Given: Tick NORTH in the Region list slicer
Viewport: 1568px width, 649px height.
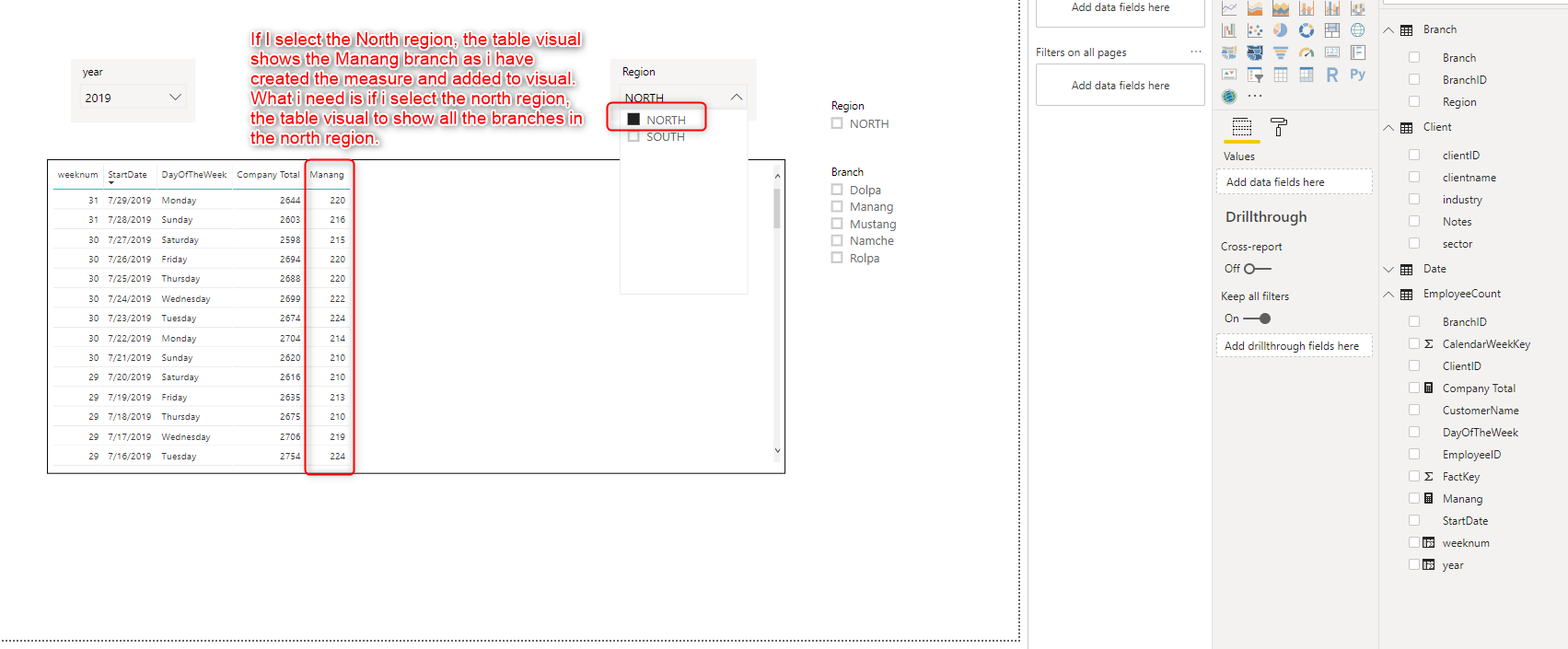Looking at the screenshot, I should pyautogui.click(x=837, y=123).
